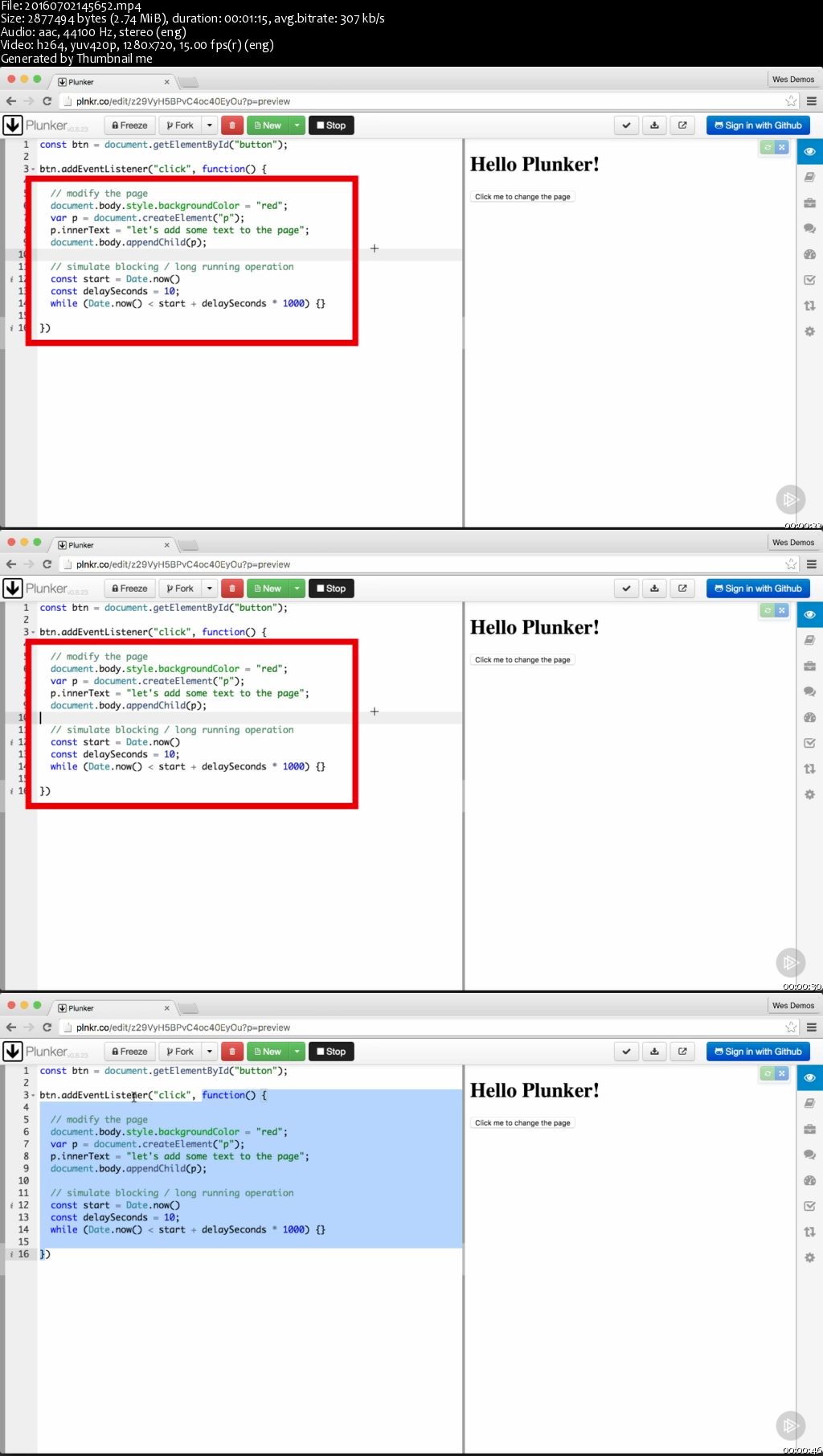
Task: Click Stop button in bottom frame
Action: [x=331, y=1052]
